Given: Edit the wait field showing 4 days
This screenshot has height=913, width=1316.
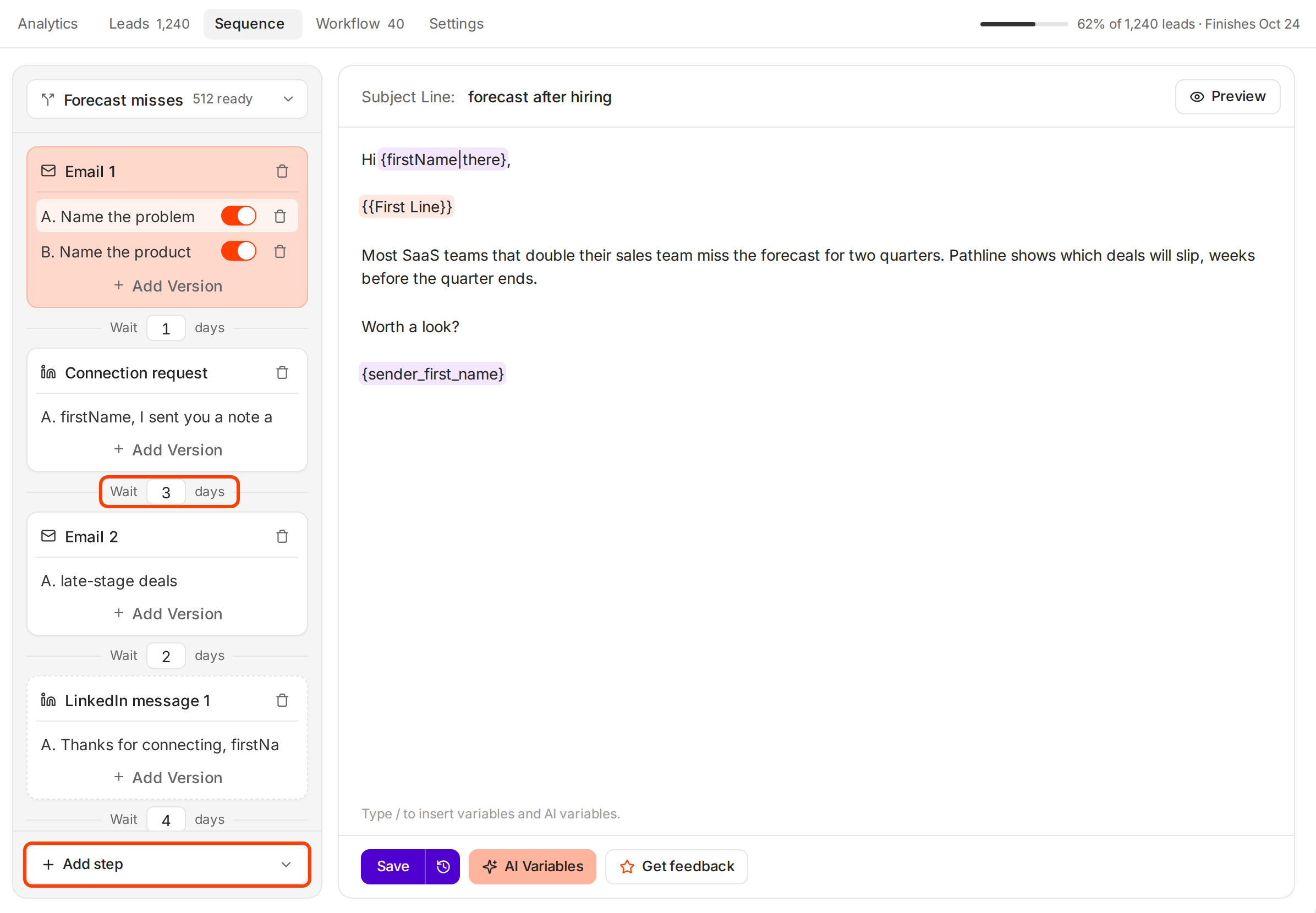Looking at the screenshot, I should point(166,820).
